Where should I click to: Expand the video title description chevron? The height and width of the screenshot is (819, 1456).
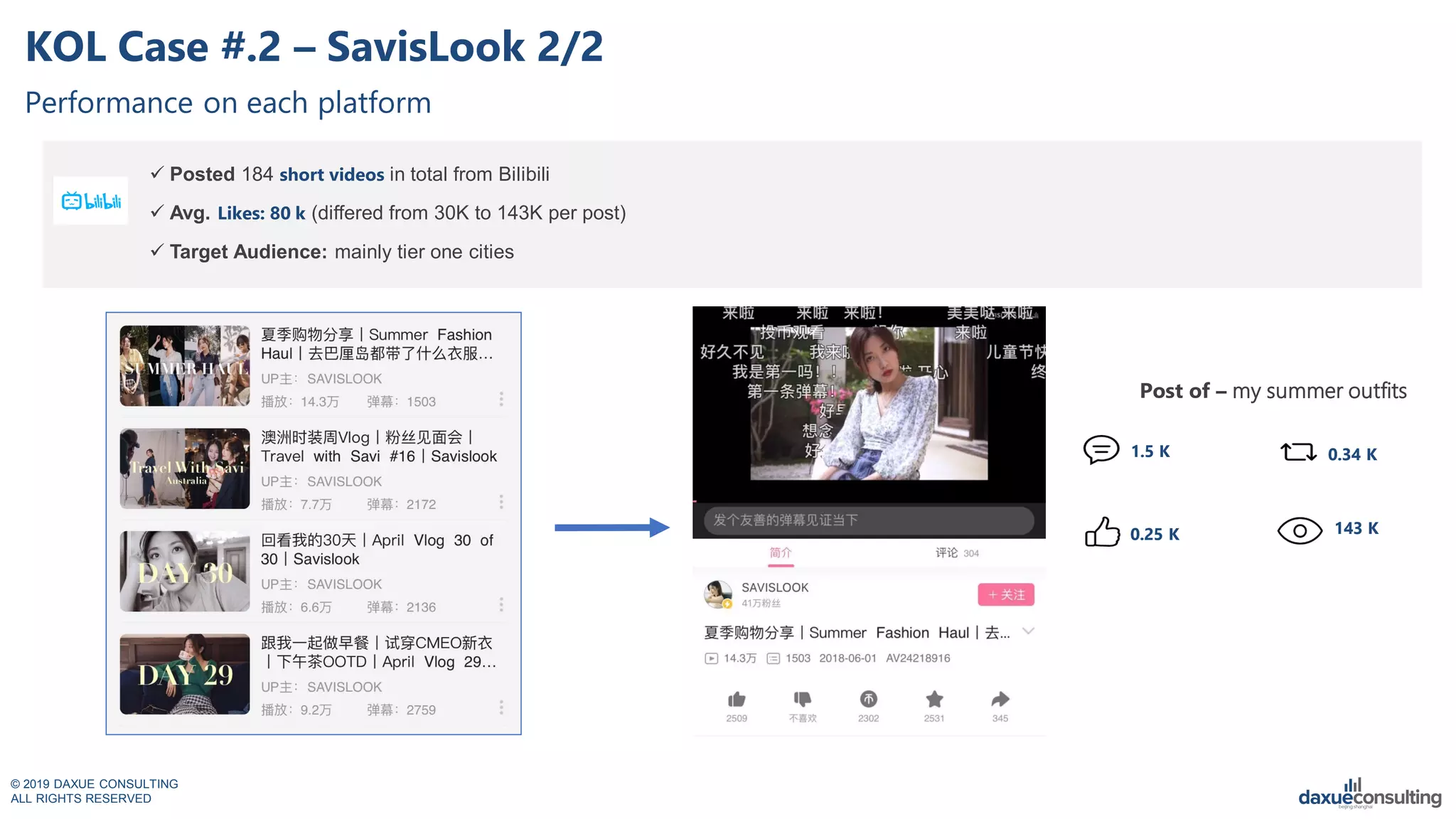click(1028, 631)
